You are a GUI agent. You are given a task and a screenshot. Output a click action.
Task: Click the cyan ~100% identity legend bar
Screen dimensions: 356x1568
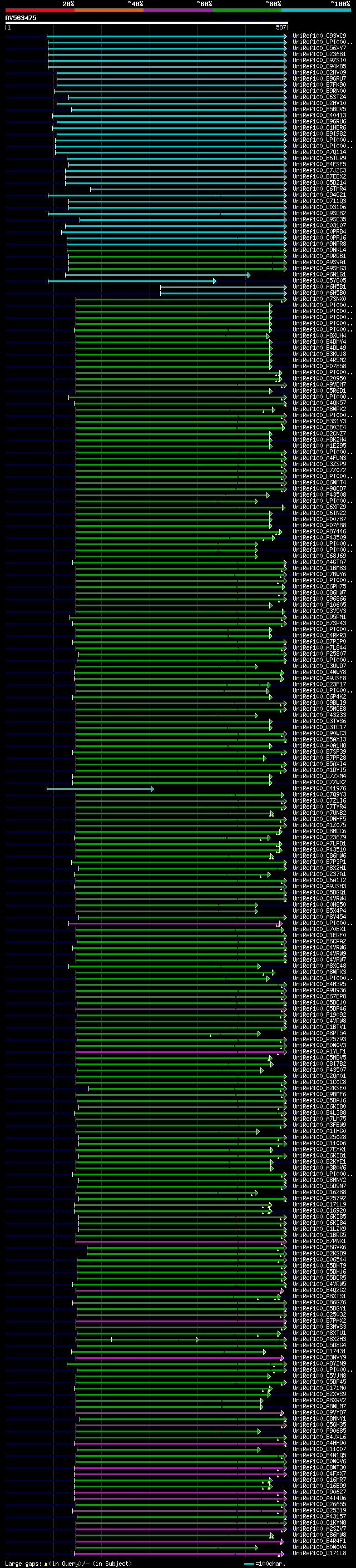click(x=316, y=10)
